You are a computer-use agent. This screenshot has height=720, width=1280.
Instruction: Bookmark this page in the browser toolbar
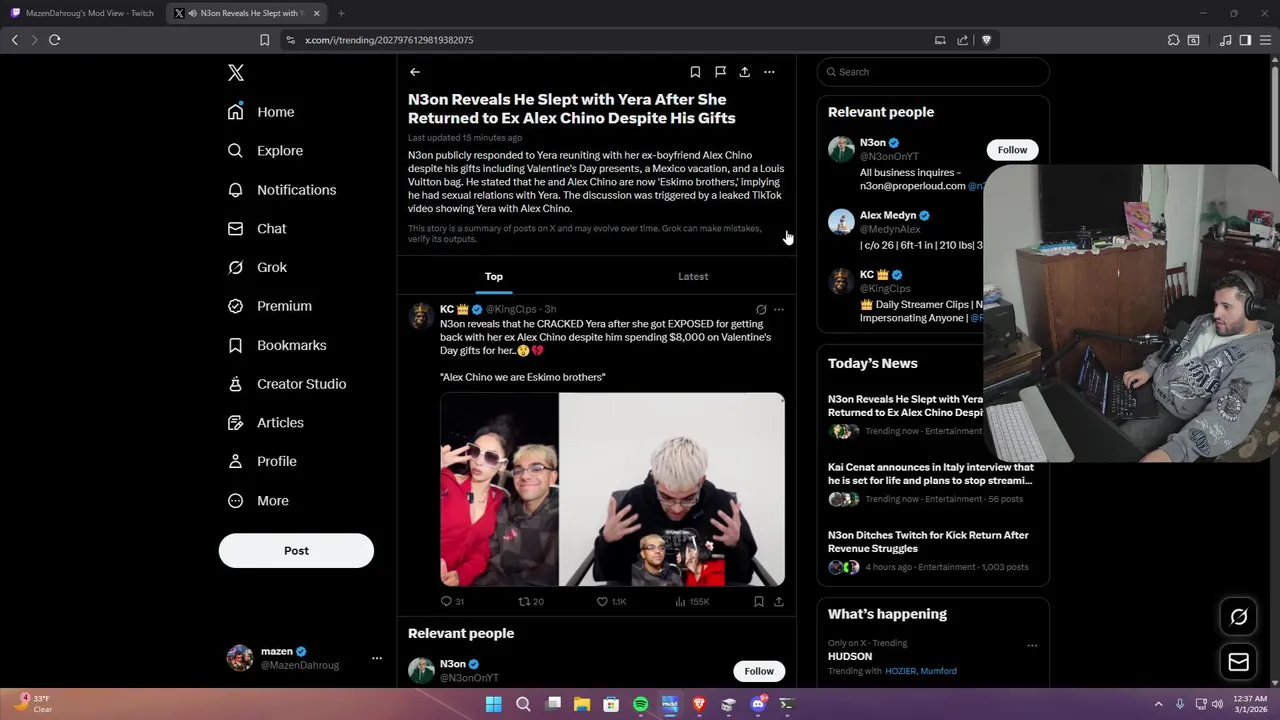264,40
